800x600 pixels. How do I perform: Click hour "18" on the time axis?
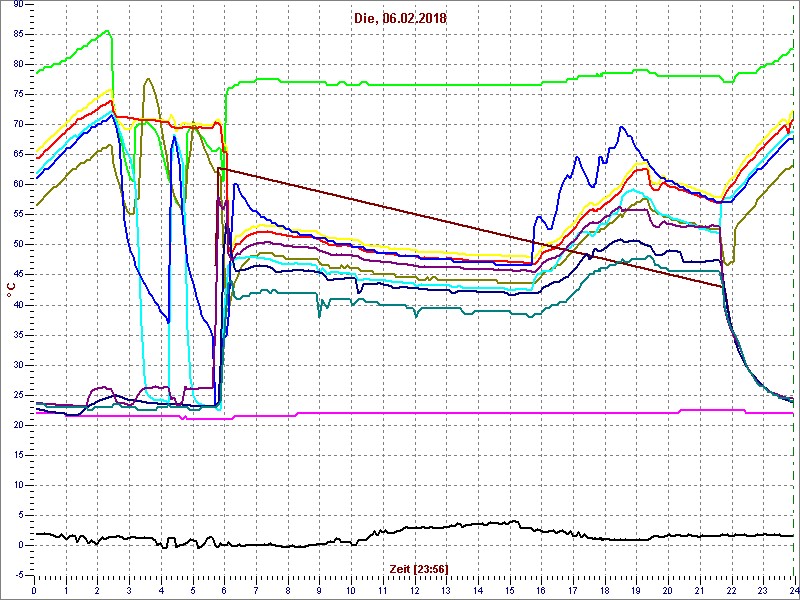604,588
